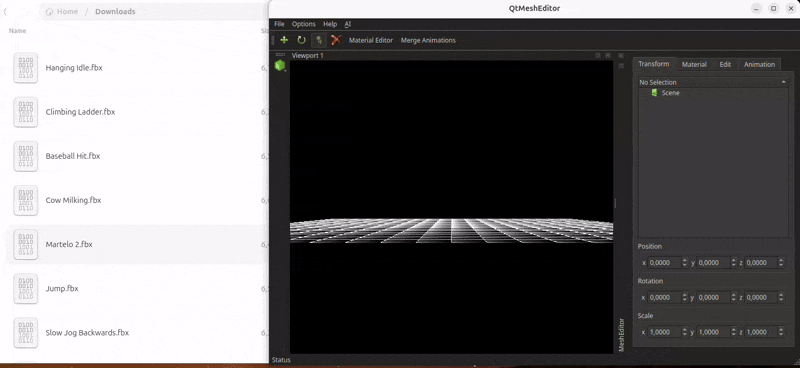Click the Status bar label
This screenshot has width=800, height=368.
(x=281, y=360)
